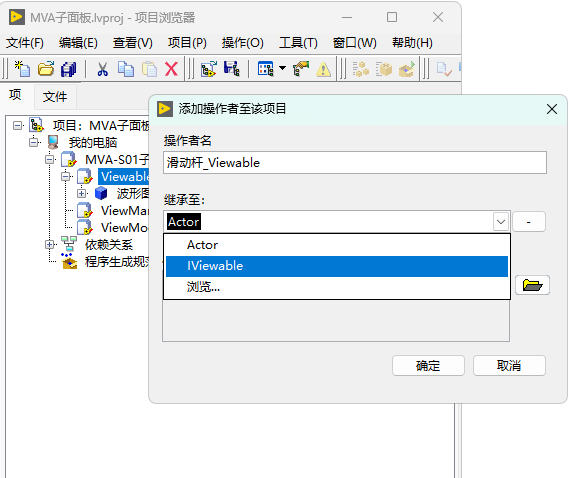Image resolution: width=572 pixels, height=478 pixels.
Task: Click the folder browse button in dialog
Action: (532, 285)
